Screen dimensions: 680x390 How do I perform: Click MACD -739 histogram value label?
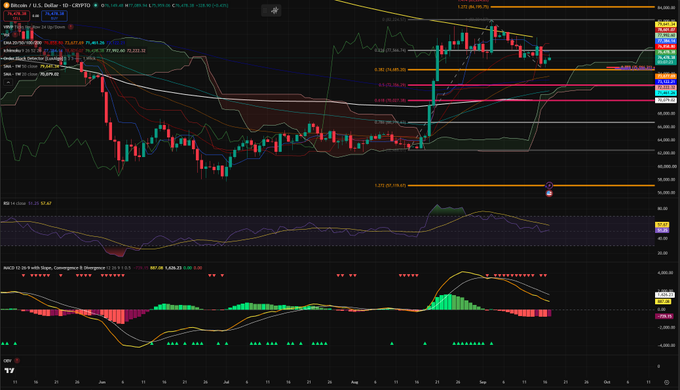pyautogui.click(x=664, y=316)
